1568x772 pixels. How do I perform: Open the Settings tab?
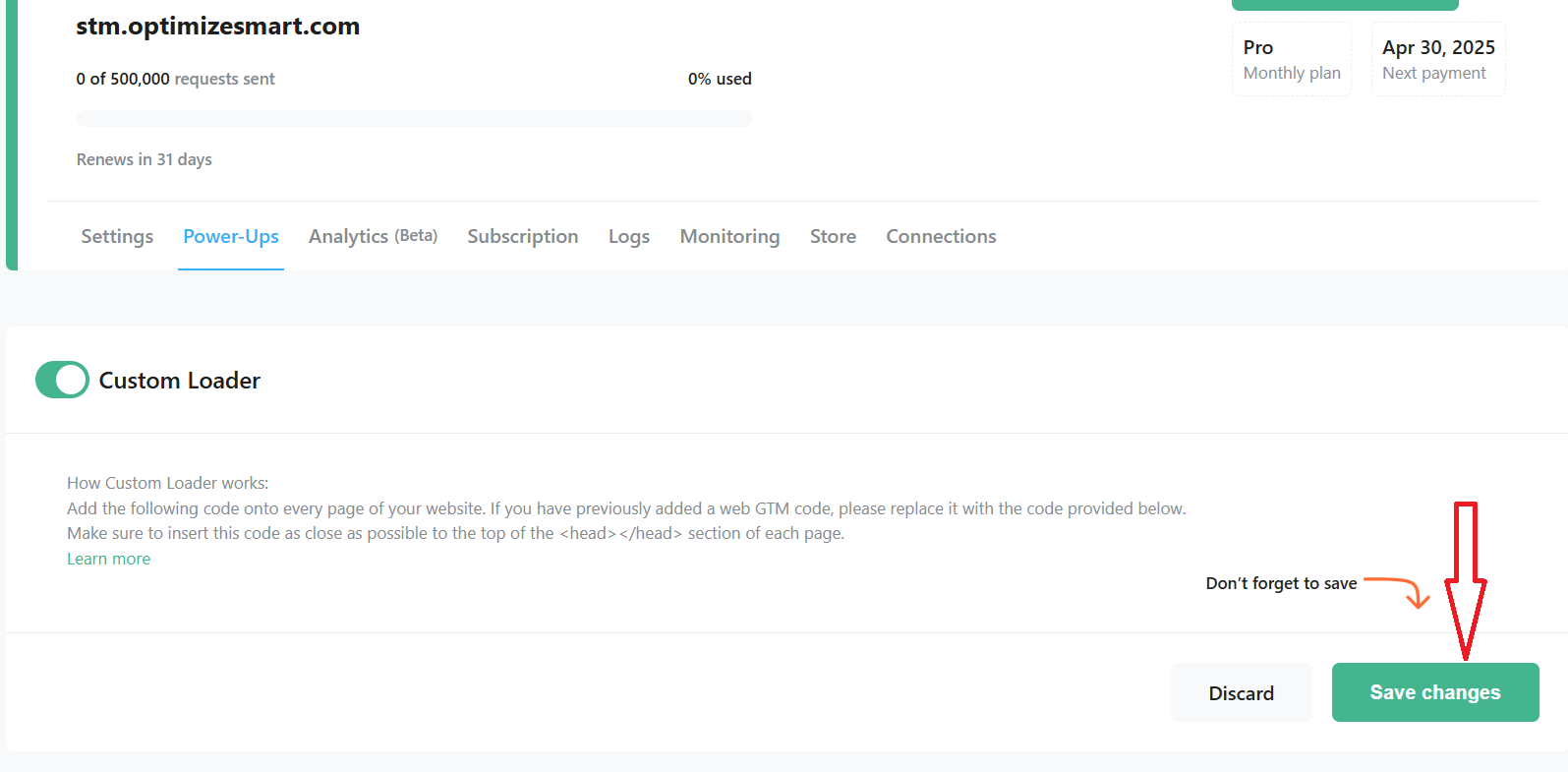pyautogui.click(x=117, y=236)
